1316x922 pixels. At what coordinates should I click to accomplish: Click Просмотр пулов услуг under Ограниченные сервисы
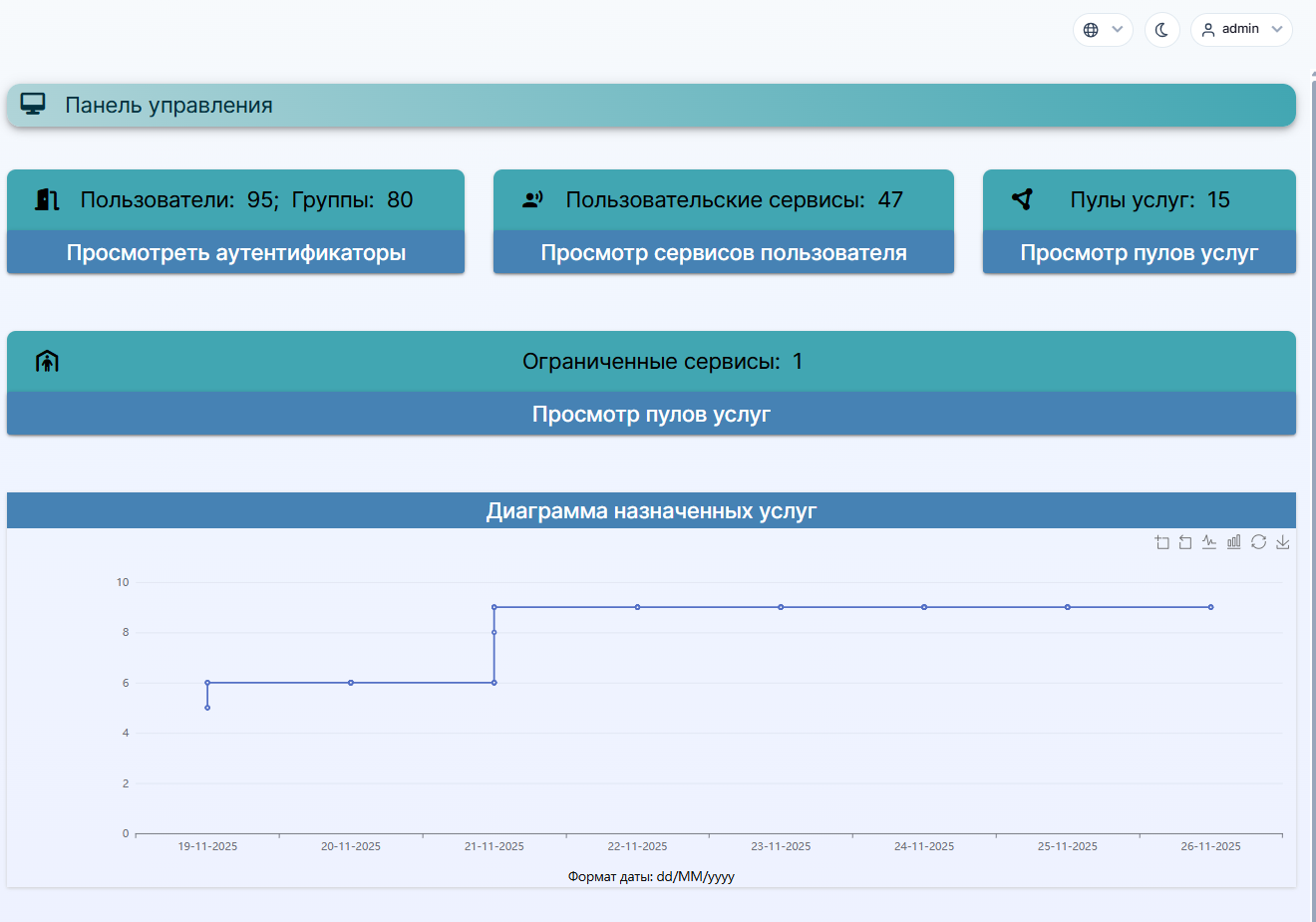[x=651, y=414]
